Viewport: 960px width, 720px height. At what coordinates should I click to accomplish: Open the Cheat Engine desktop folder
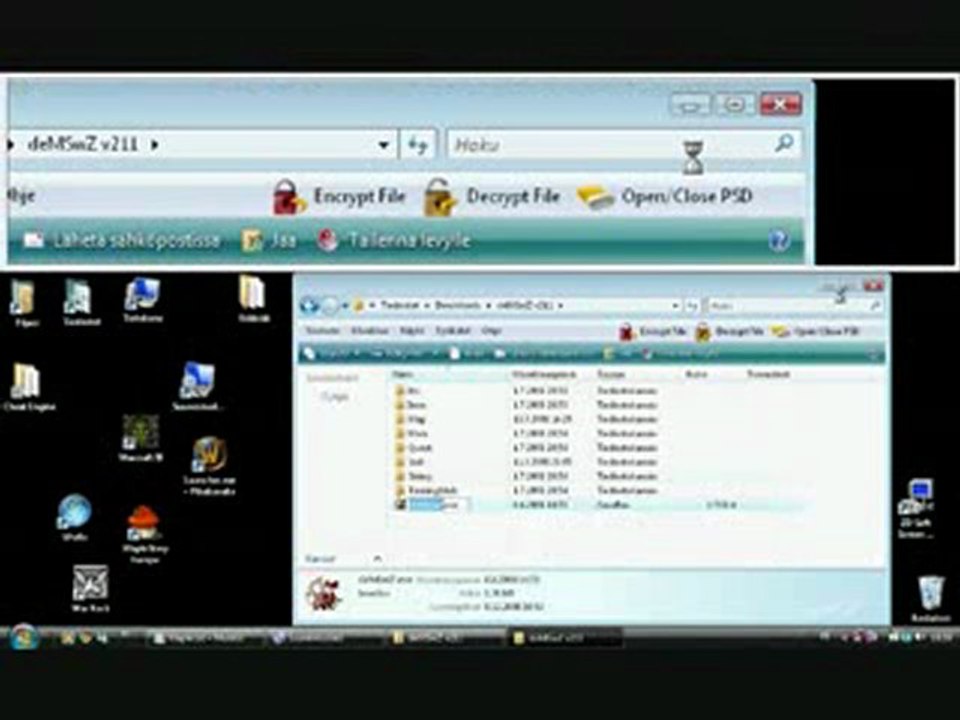[26, 386]
